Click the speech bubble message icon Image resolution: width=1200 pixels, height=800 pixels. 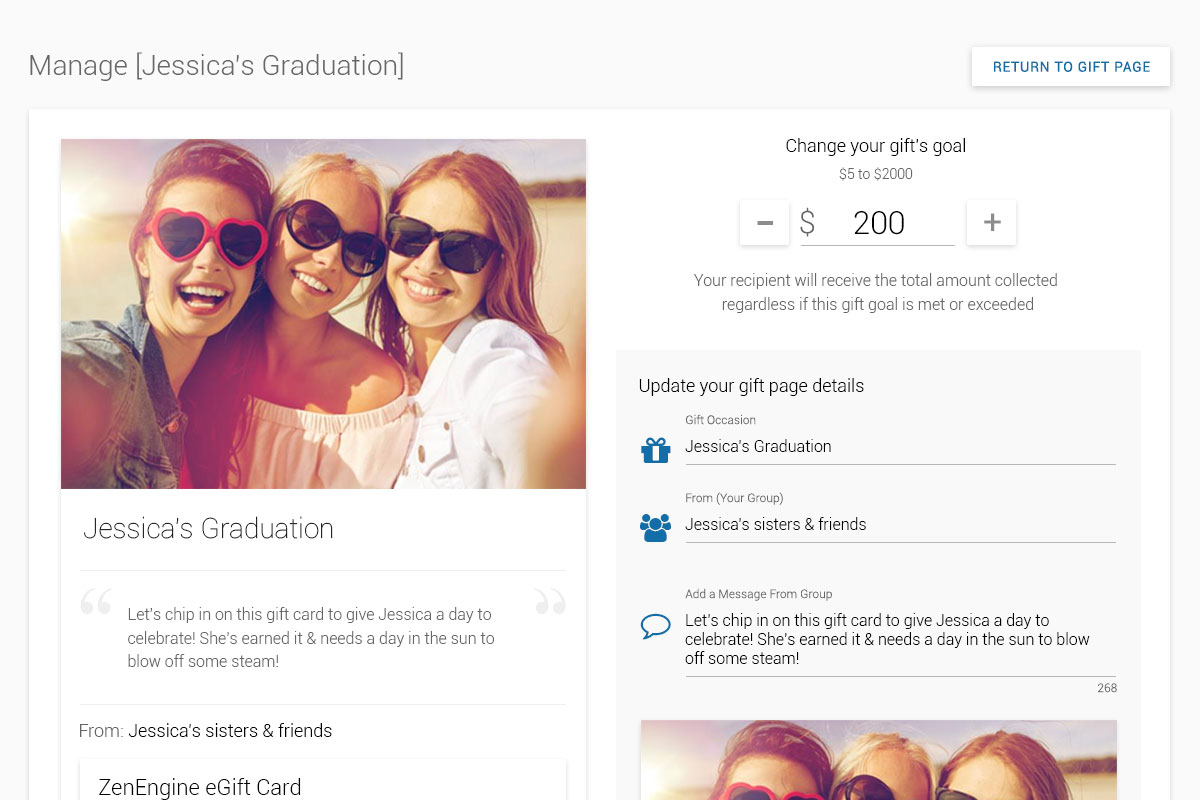tap(656, 627)
